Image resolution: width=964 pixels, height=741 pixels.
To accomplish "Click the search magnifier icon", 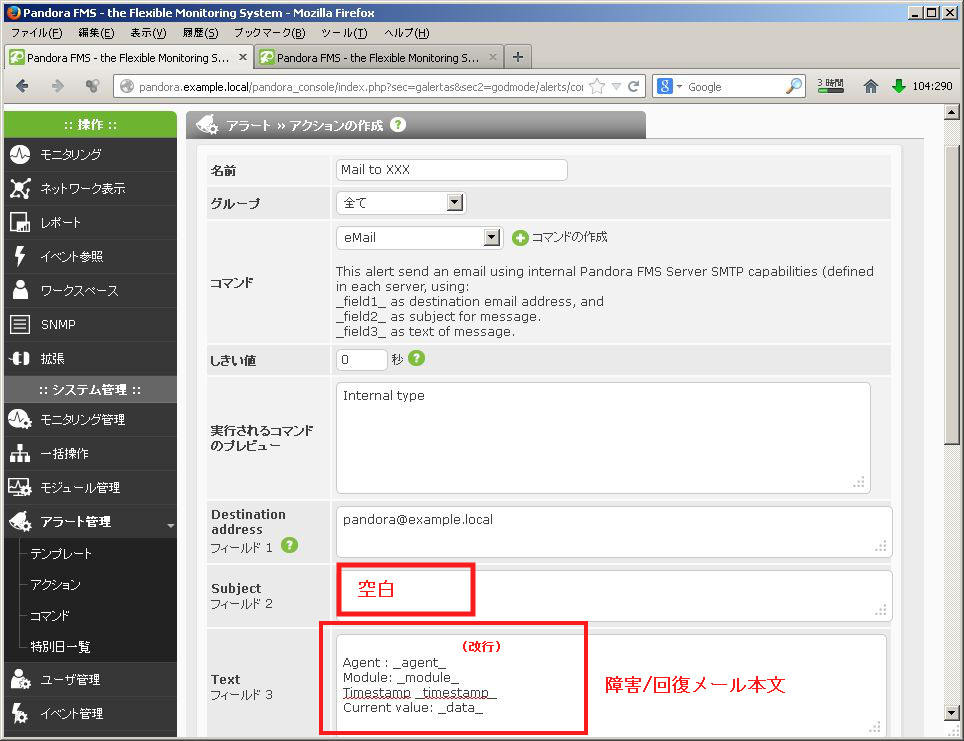I will [x=794, y=86].
